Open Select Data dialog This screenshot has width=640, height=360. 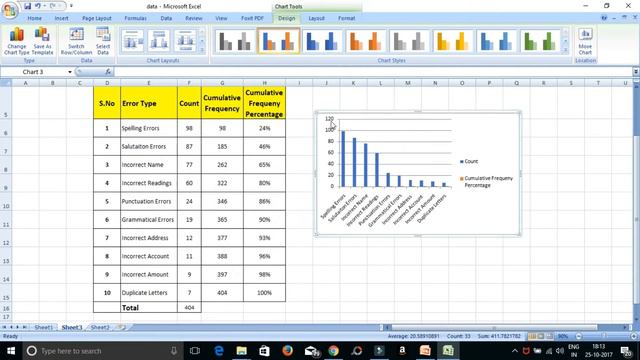(x=103, y=41)
